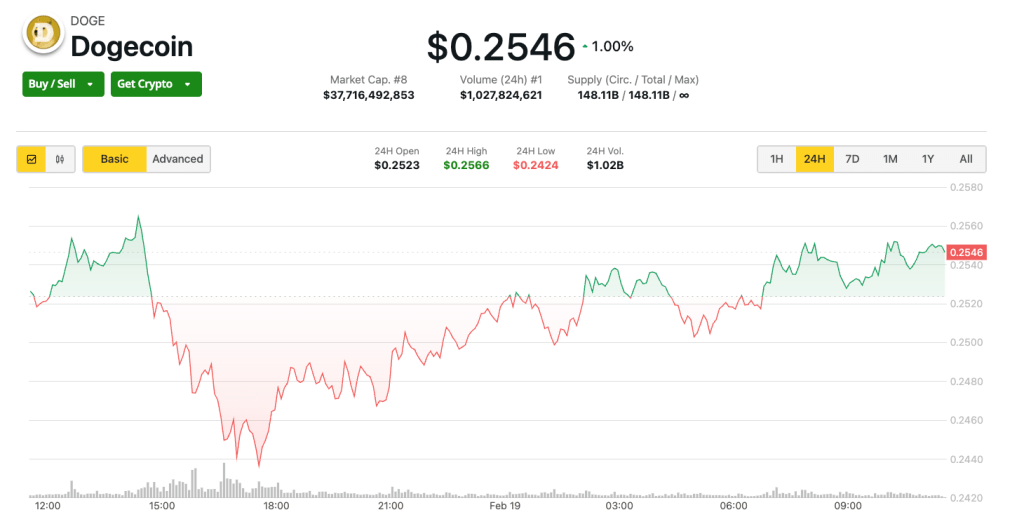Select the 1H time range
Screen dimensions: 1024x524
(x=776, y=159)
